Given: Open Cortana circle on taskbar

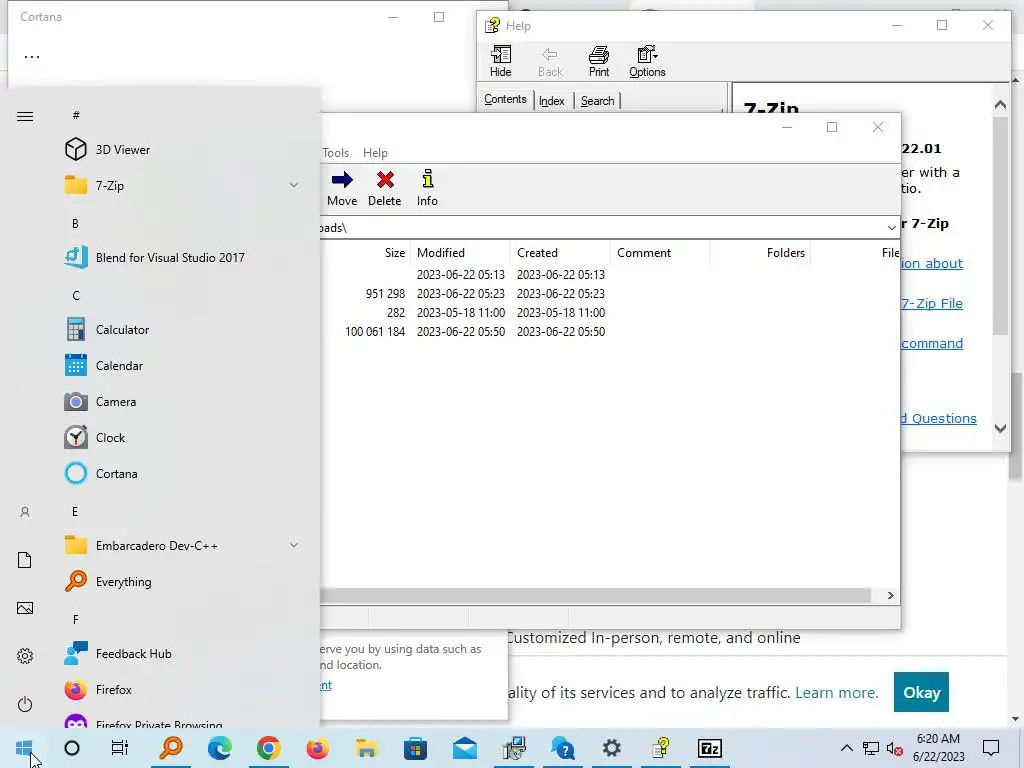Looking at the screenshot, I should click(x=72, y=748).
